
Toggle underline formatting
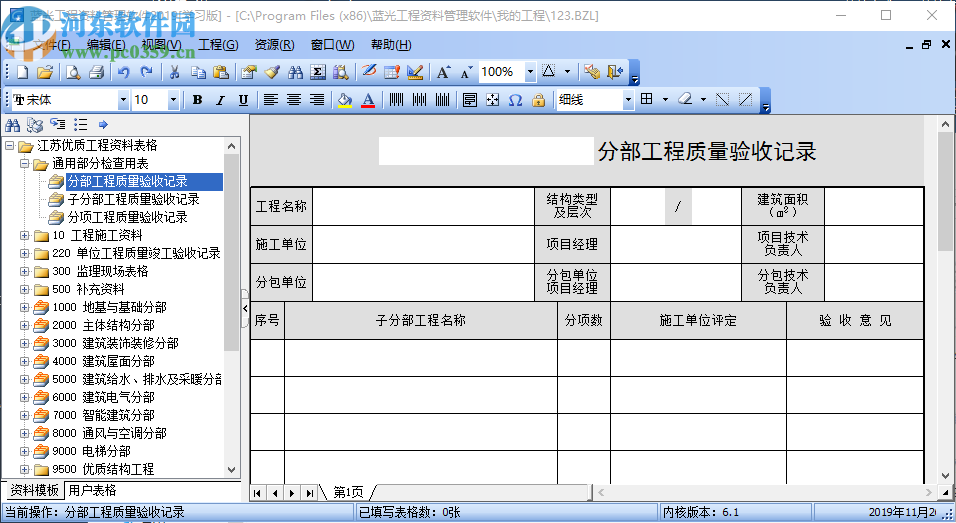pyautogui.click(x=243, y=100)
